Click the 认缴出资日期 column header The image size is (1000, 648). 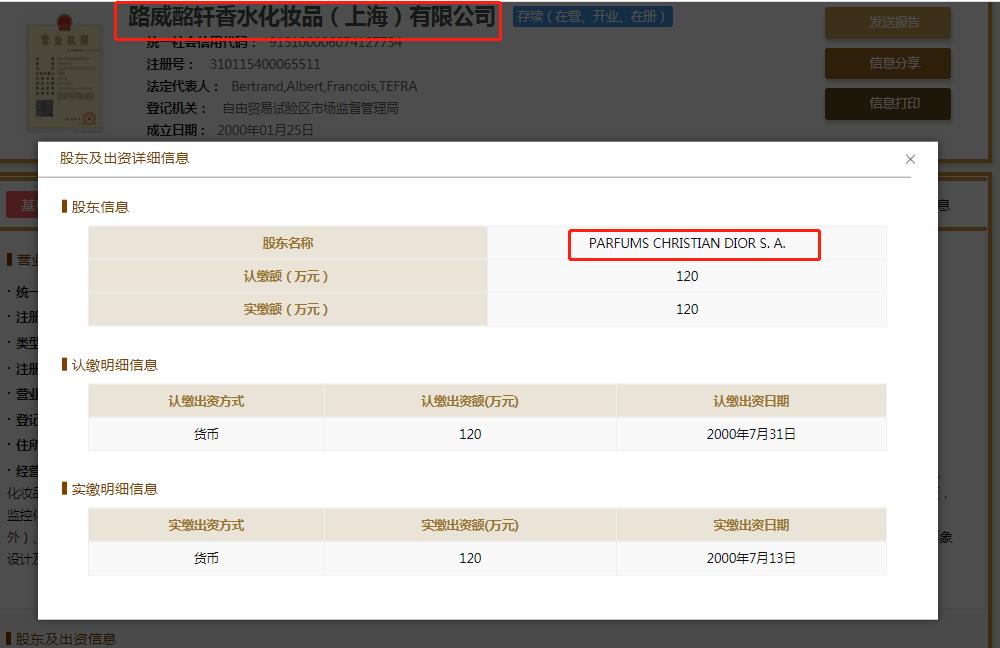(751, 401)
